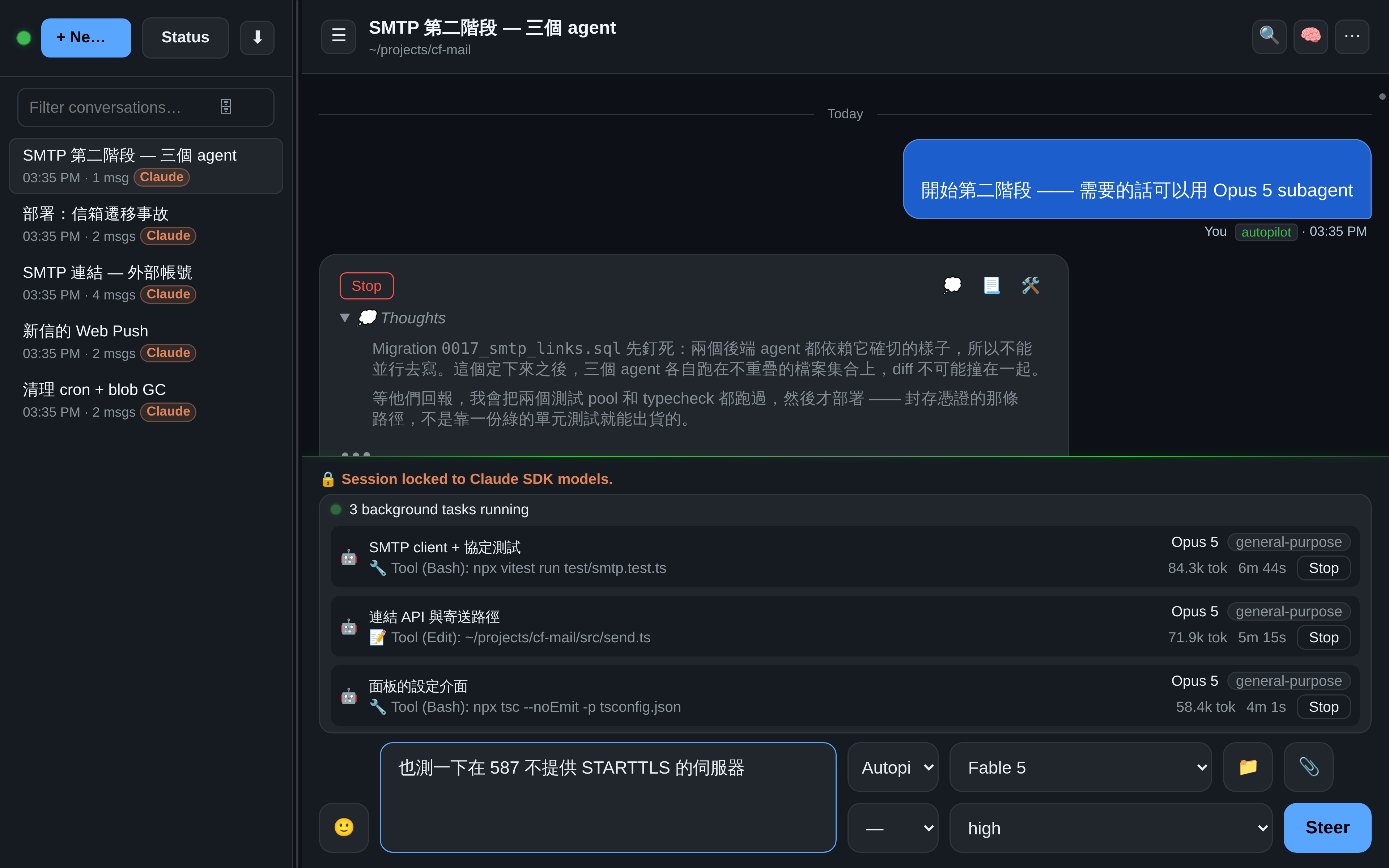The height and width of the screenshot is (868, 1389).
Task: Click the archive icon in filter box
Action: tap(226, 107)
